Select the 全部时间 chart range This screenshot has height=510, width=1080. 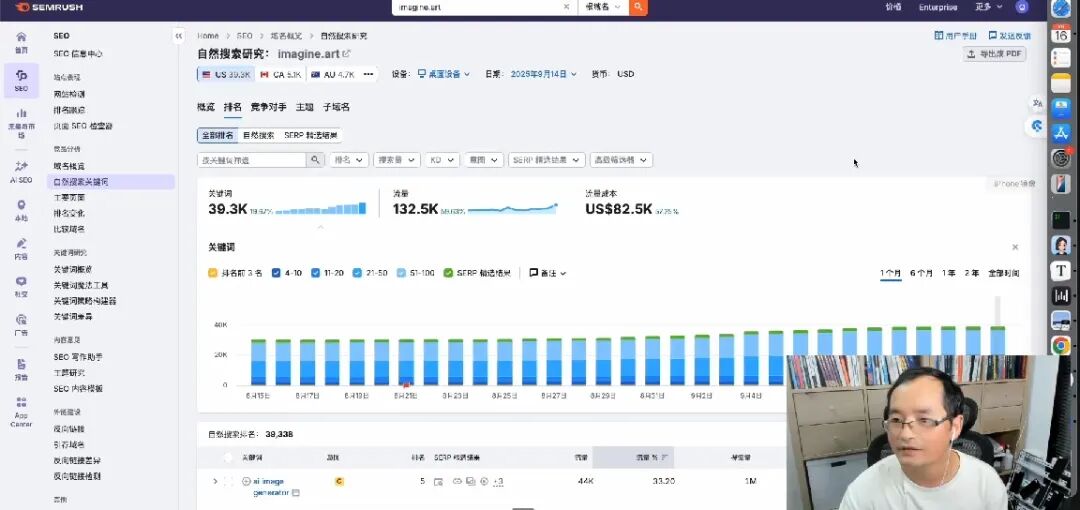coord(1004,273)
